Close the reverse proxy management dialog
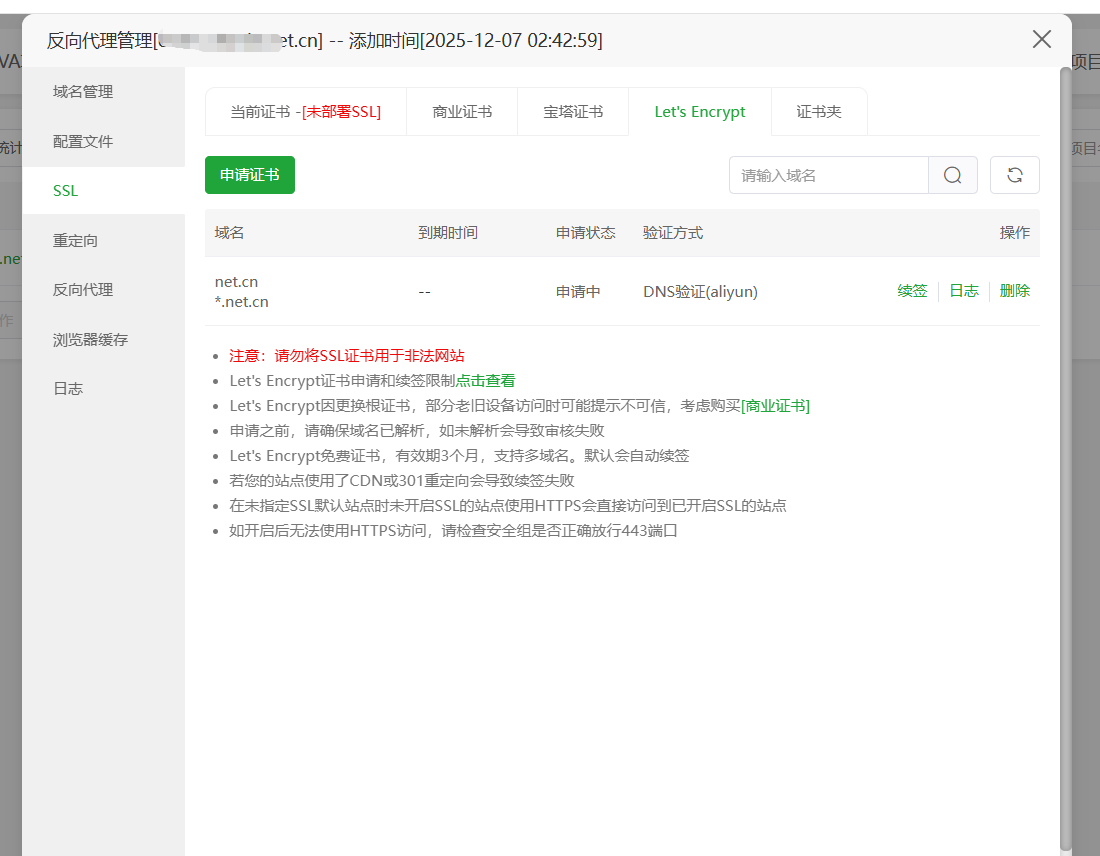 pos(1041,39)
